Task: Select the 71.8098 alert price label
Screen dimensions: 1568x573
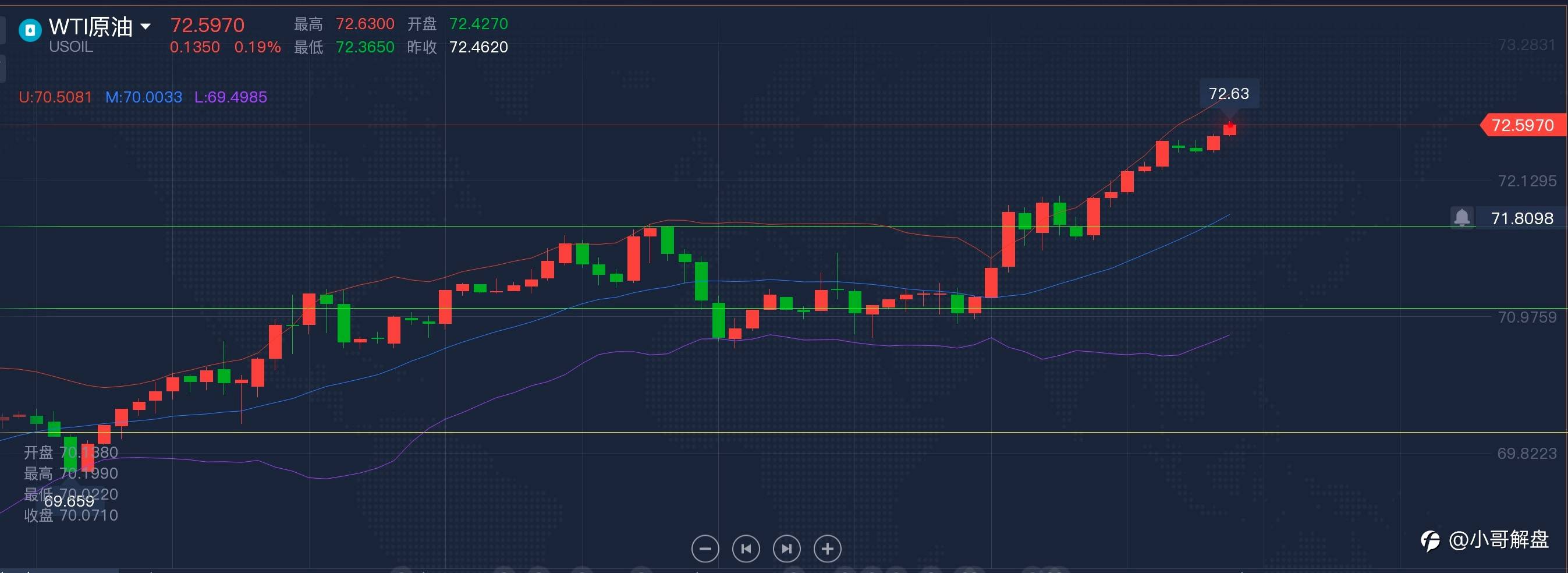Action: 1522,218
